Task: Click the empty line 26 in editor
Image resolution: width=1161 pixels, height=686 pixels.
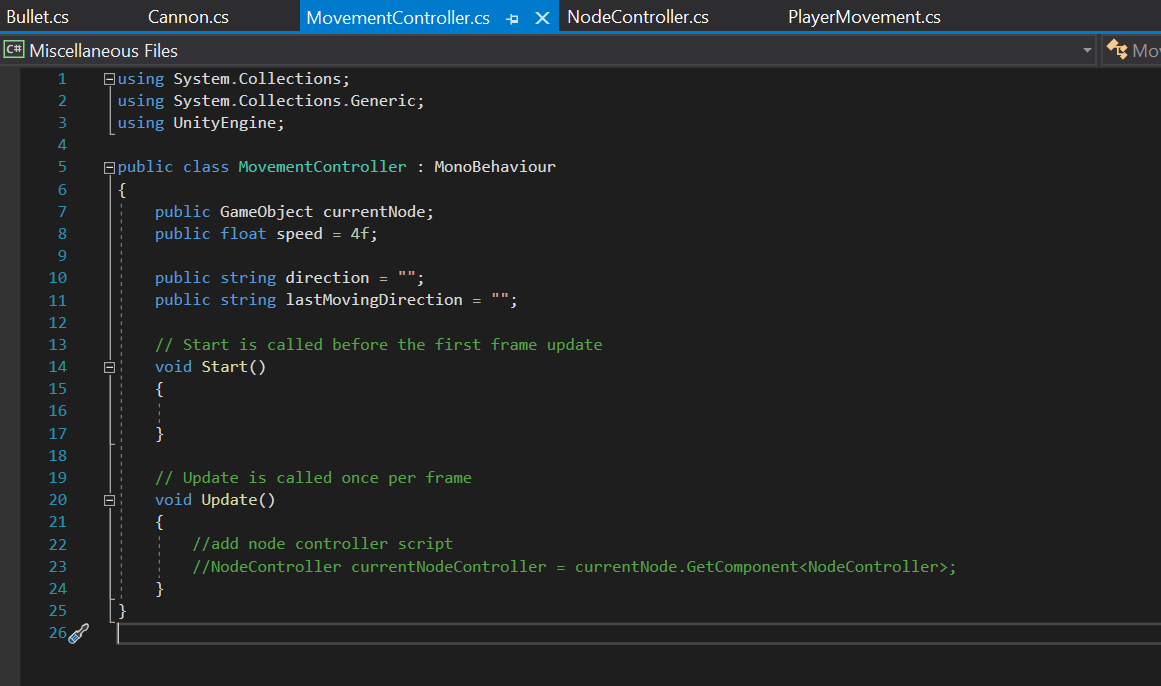Action: coord(638,633)
